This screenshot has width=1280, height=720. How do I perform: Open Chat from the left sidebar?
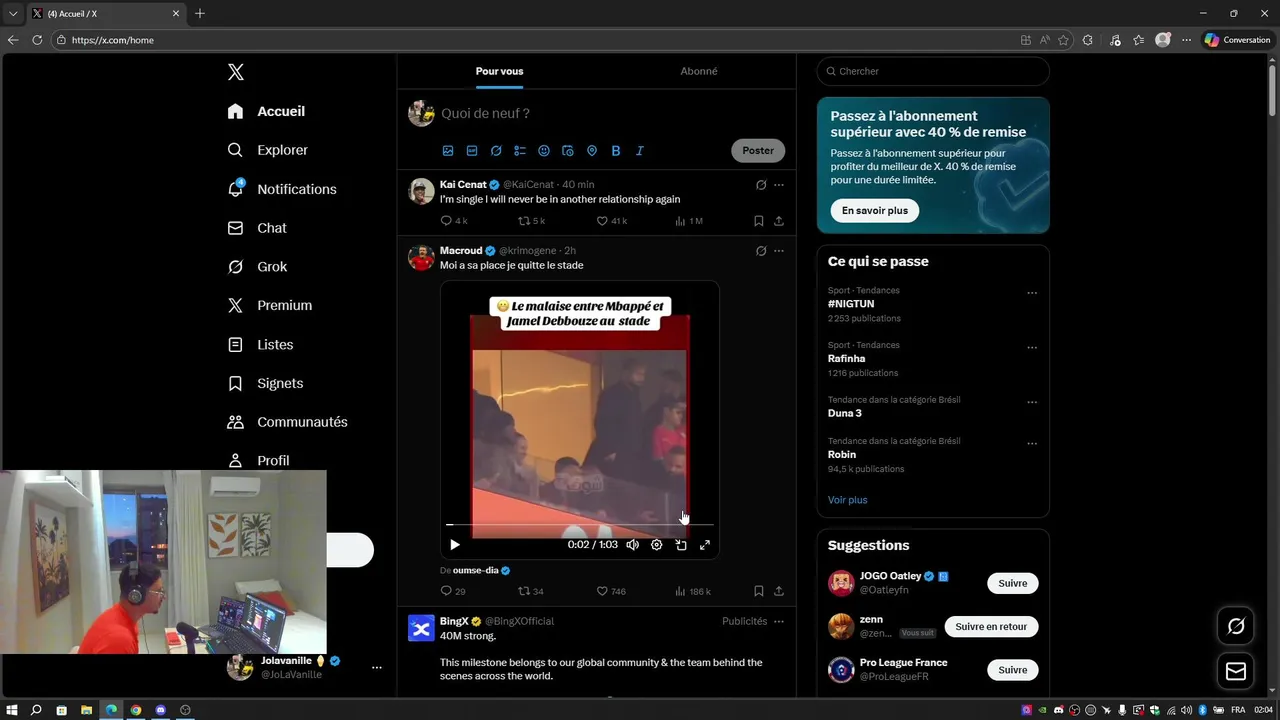coord(257,228)
